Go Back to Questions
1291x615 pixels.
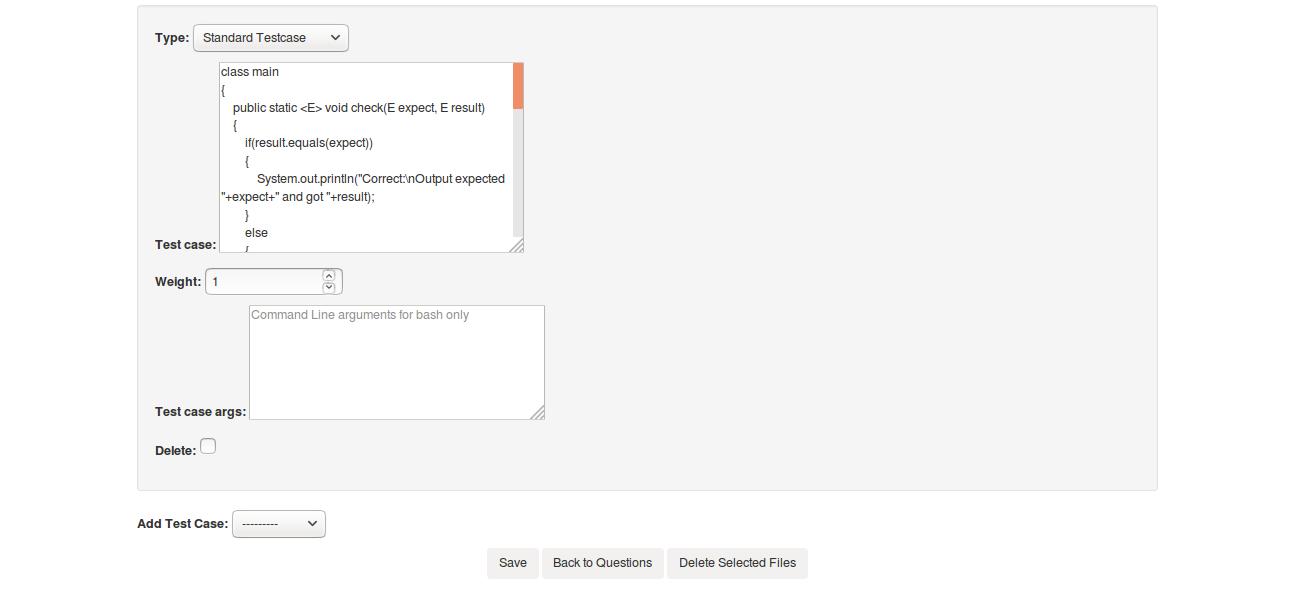tap(602, 563)
